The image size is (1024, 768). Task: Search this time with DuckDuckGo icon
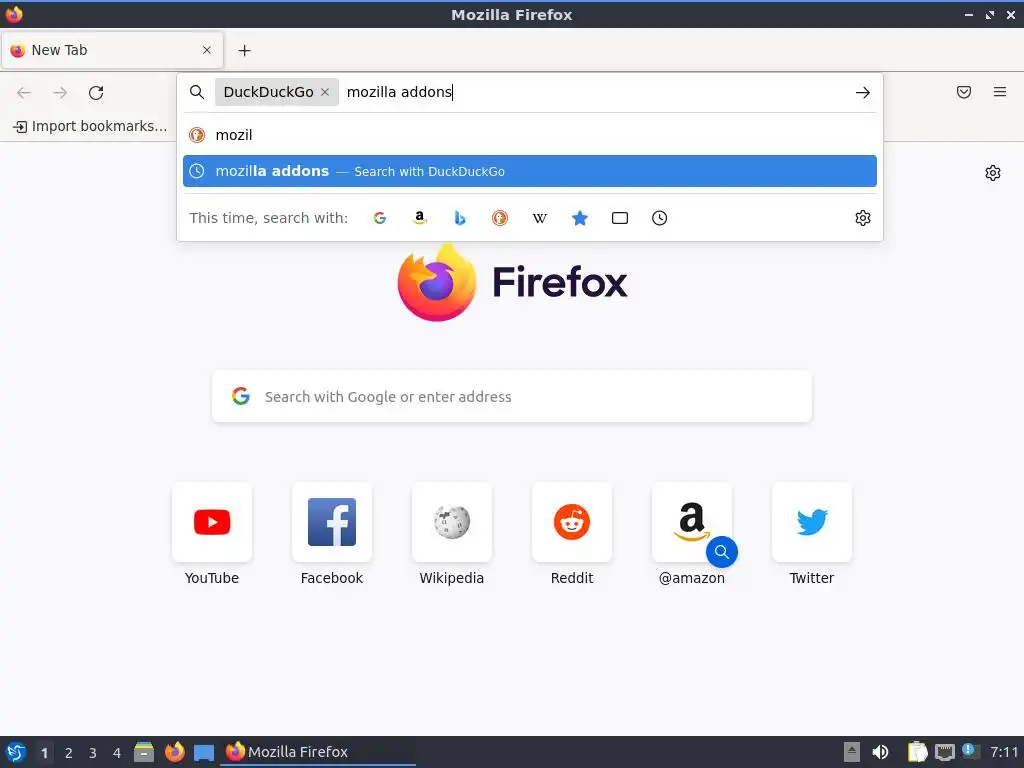[500, 218]
